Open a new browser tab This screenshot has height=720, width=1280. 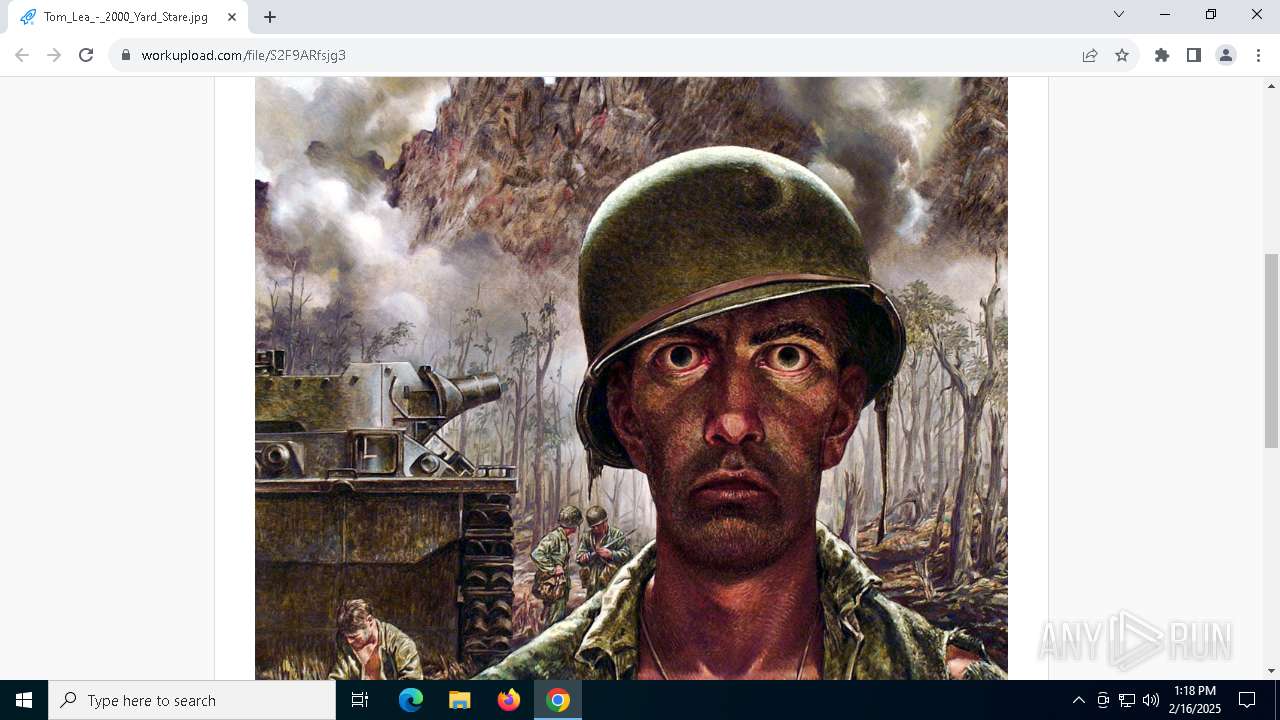tap(270, 17)
